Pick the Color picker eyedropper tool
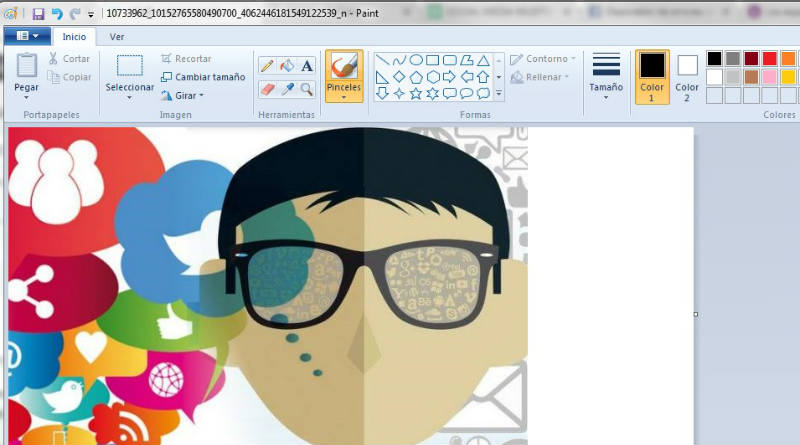Screen dimensions: 800x445 tap(287, 89)
